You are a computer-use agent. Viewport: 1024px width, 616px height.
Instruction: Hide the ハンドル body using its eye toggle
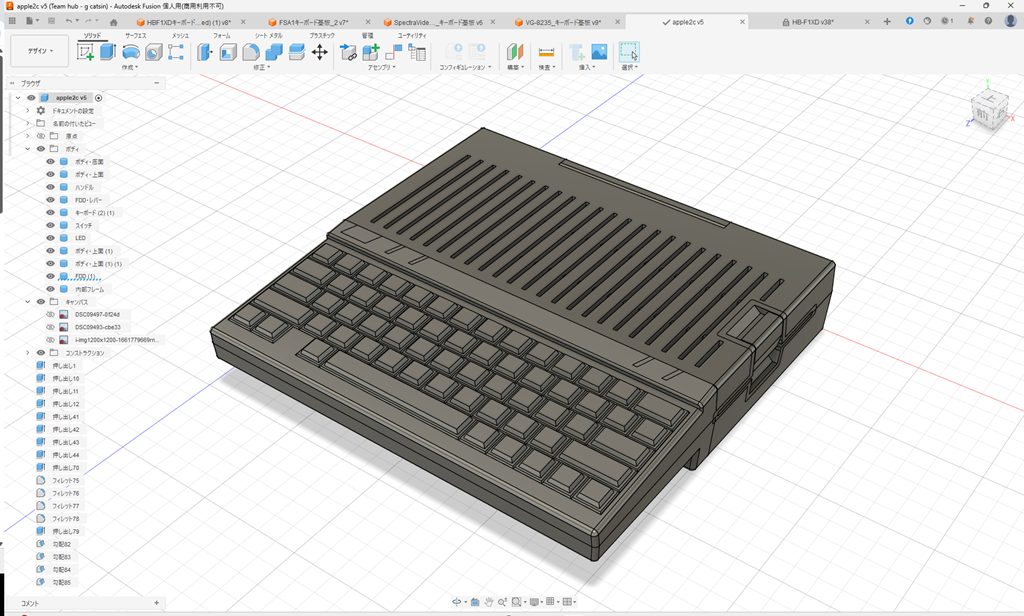50,187
